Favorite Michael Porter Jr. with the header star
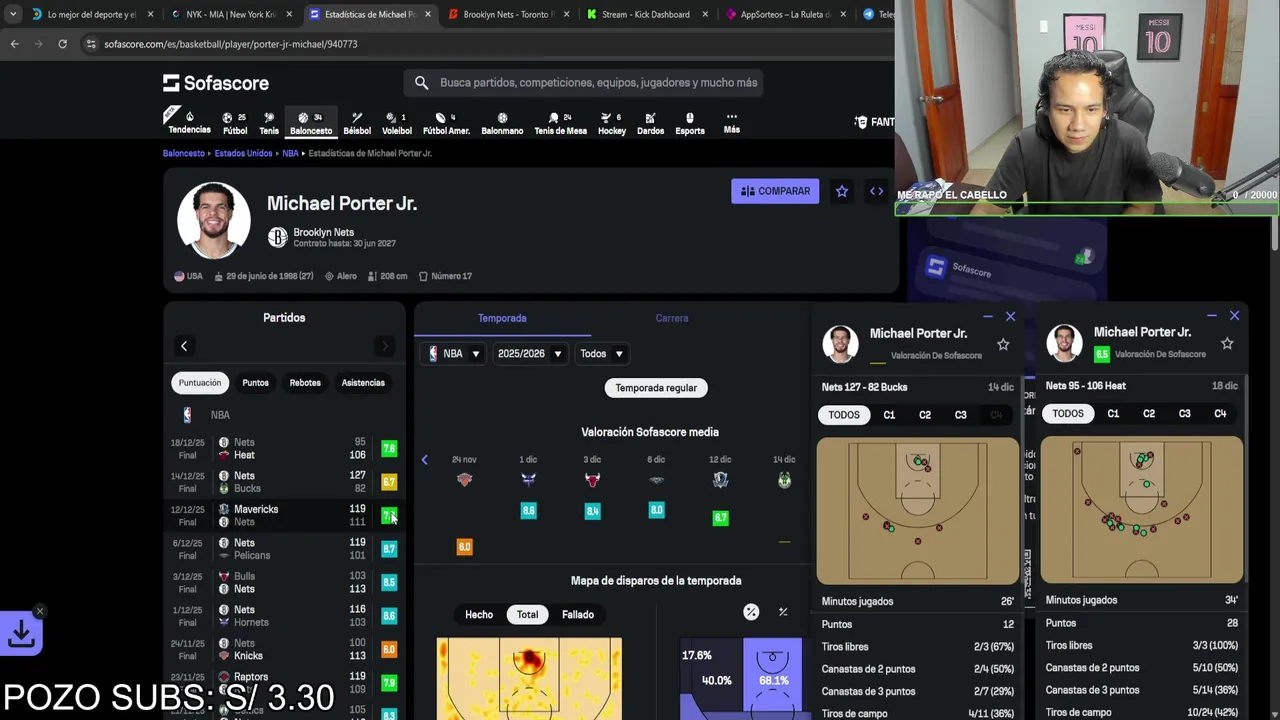Image resolution: width=1280 pixels, height=720 pixels. coord(842,191)
